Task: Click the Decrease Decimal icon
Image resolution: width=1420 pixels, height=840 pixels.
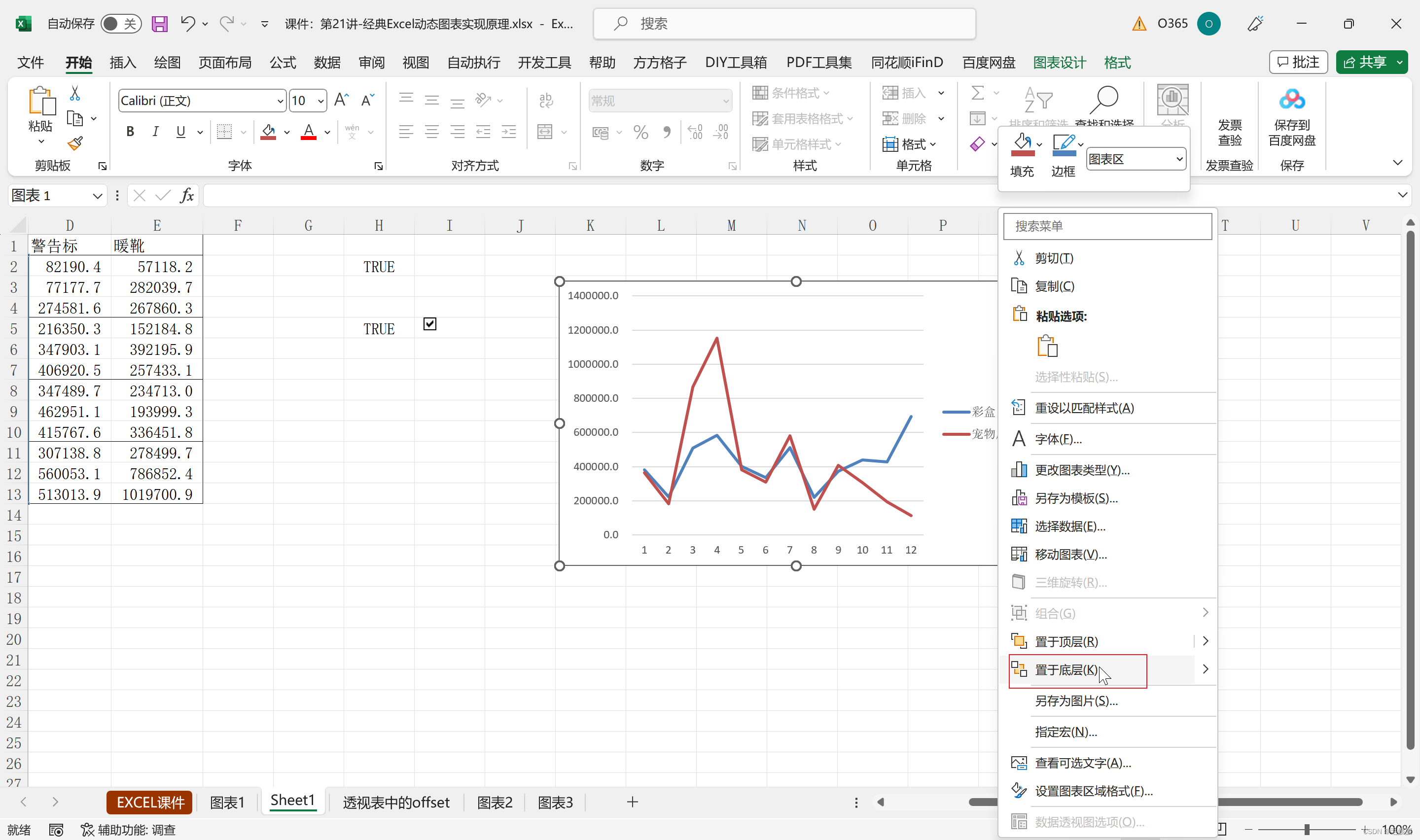Action: coord(721,132)
